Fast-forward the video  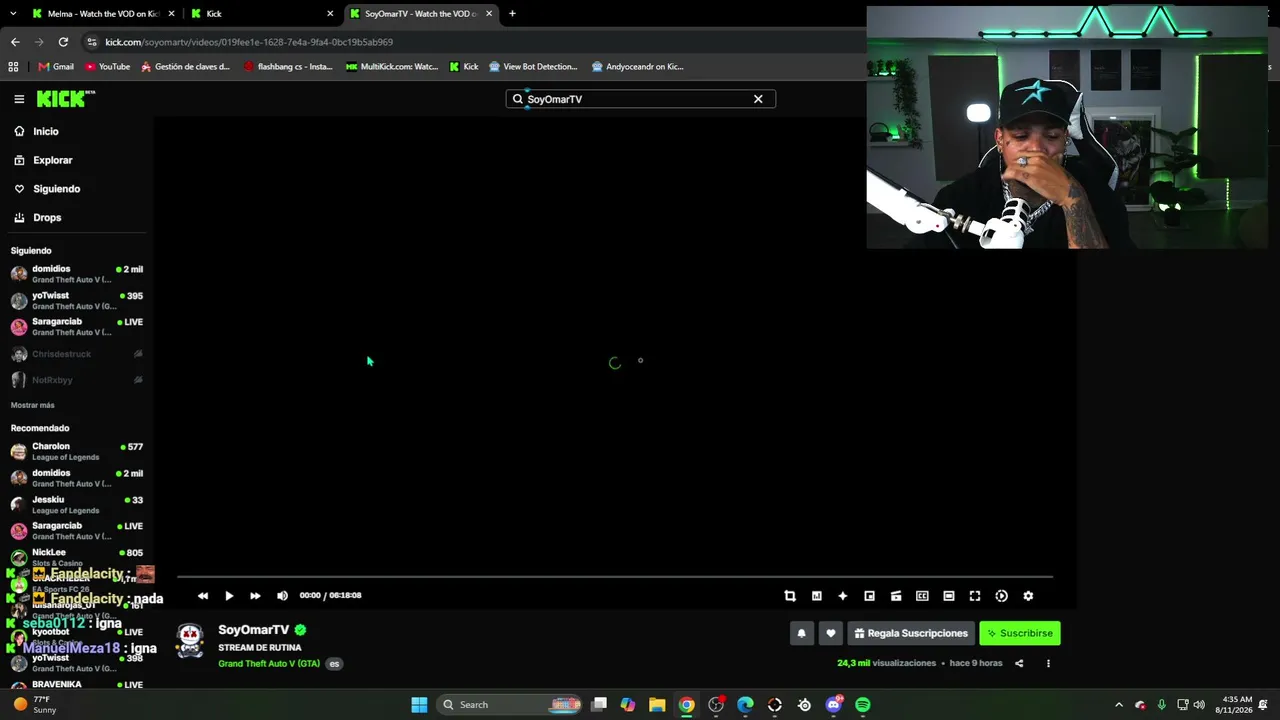255,596
